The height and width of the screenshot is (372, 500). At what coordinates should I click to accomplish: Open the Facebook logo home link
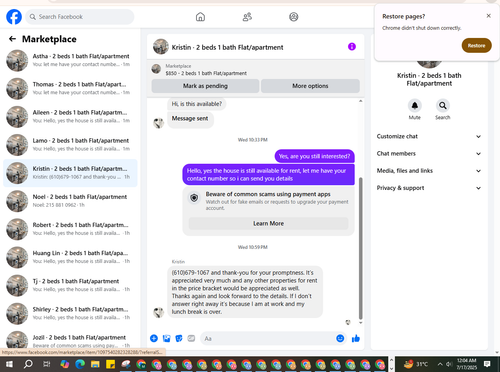[x=14, y=17]
